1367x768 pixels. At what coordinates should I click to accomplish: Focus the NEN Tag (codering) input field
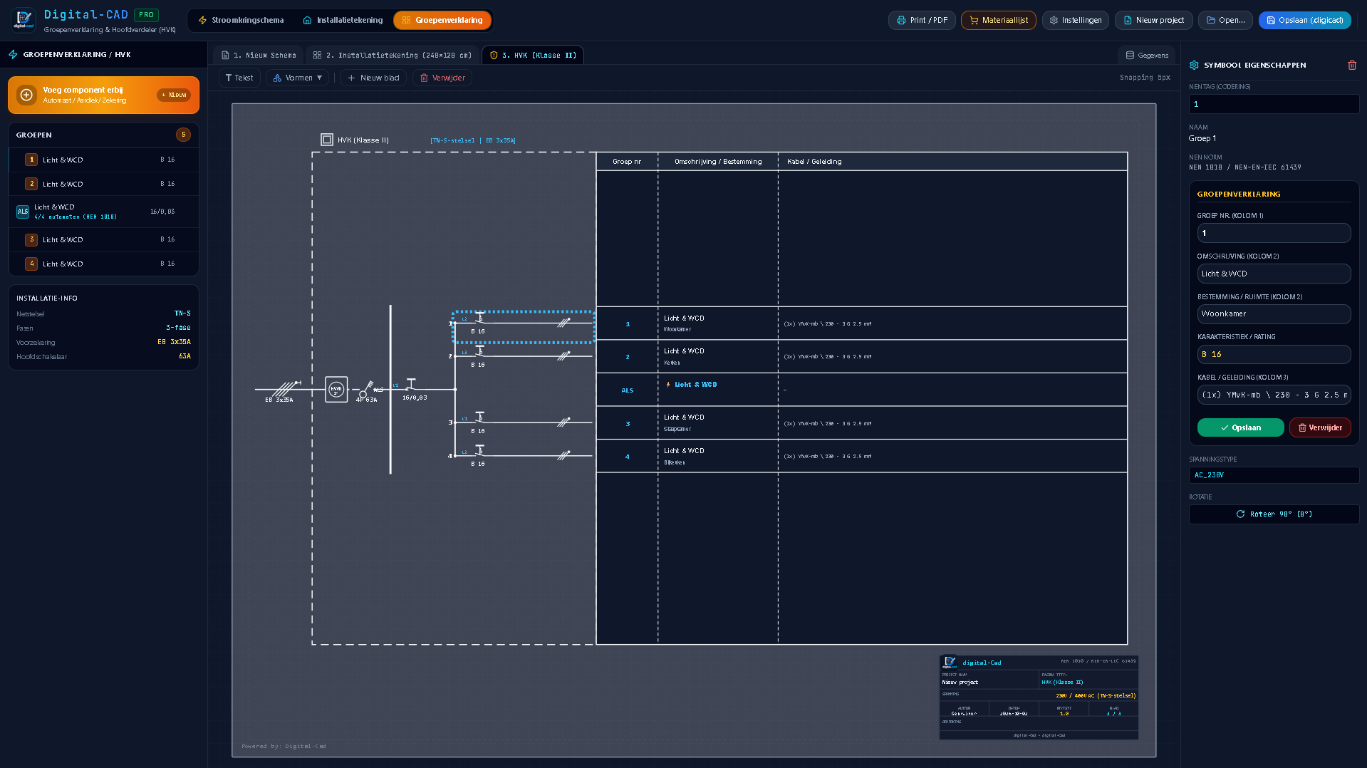(x=1274, y=104)
